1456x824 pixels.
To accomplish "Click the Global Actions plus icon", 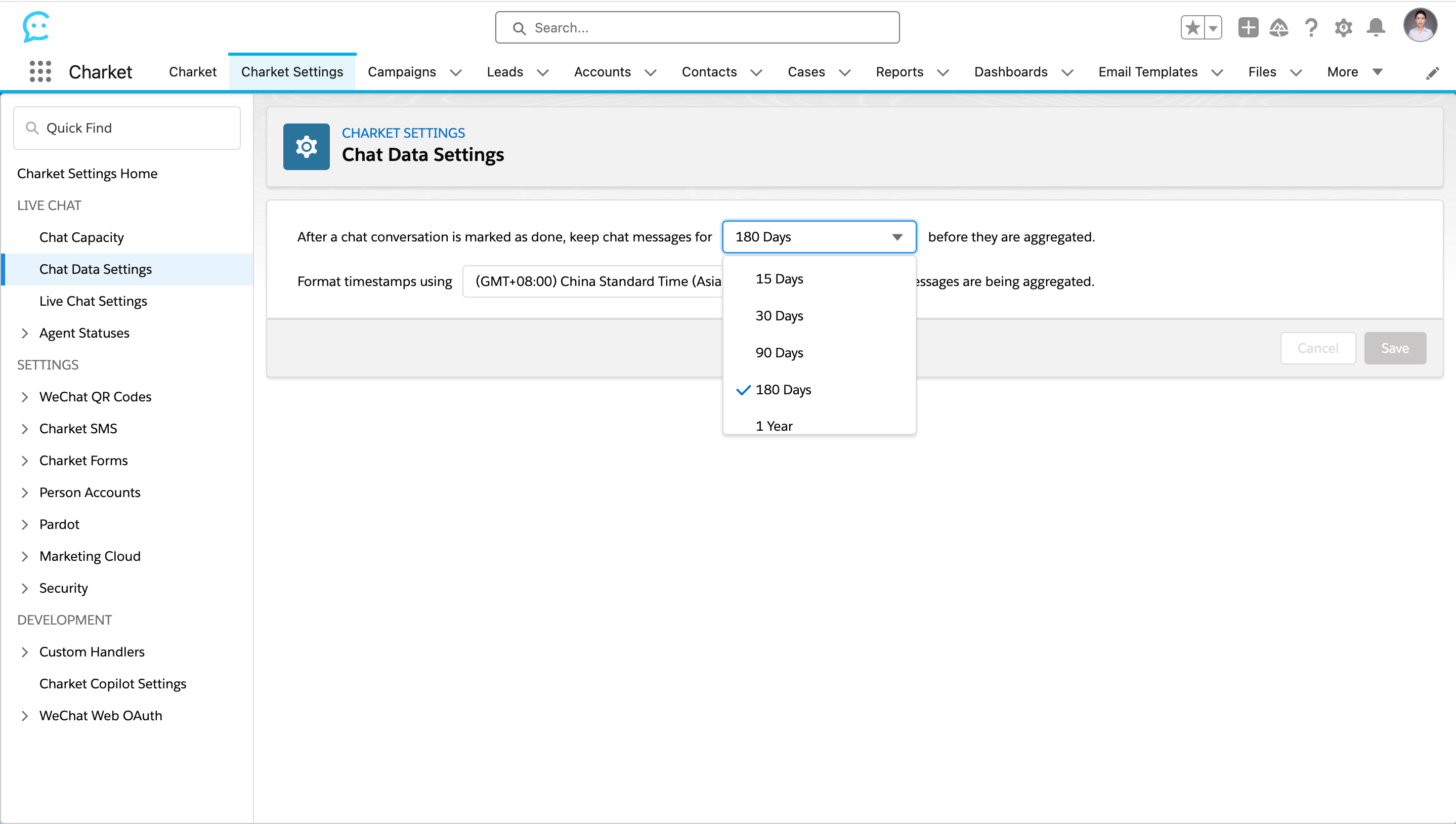I will [x=1248, y=27].
